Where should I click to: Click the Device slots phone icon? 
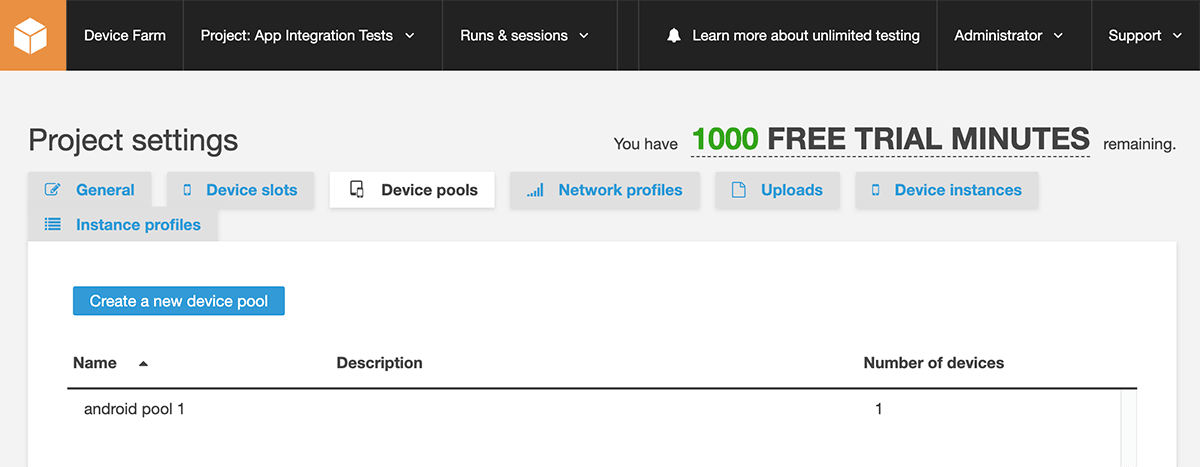click(x=186, y=190)
